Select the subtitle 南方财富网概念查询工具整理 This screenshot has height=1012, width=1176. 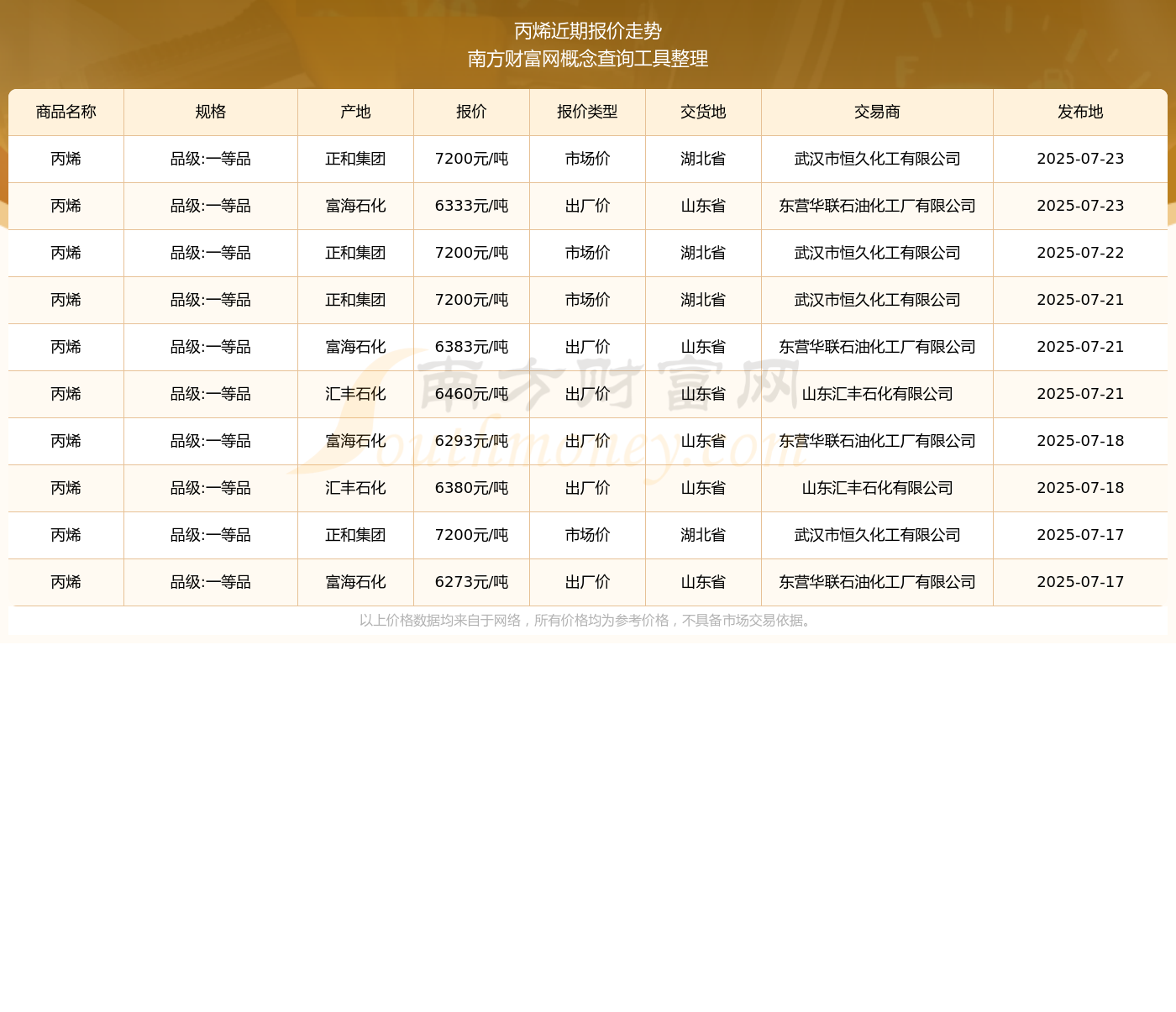click(588, 59)
